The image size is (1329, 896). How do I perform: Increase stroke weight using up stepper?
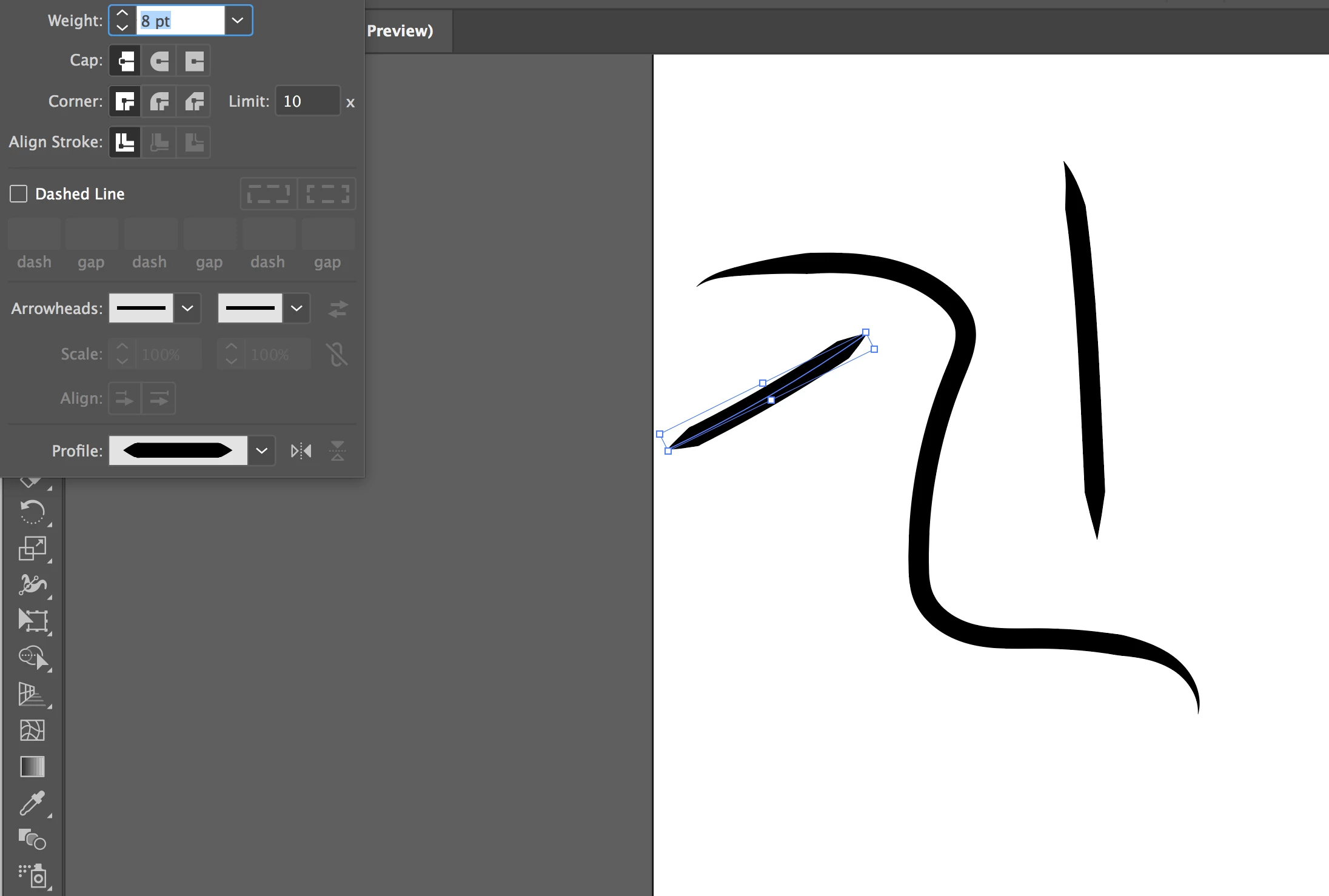122,13
